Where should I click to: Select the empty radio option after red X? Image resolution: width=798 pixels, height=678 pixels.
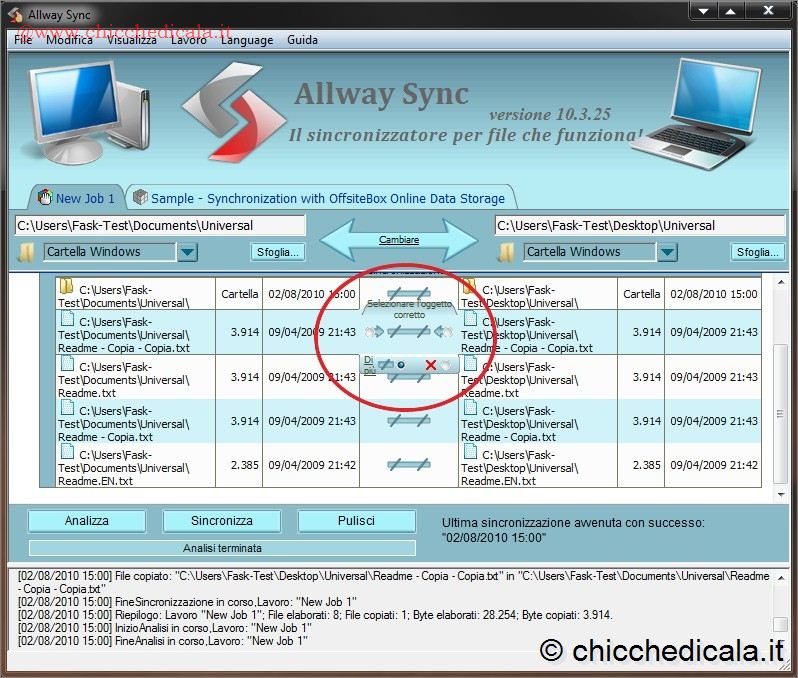tap(446, 365)
